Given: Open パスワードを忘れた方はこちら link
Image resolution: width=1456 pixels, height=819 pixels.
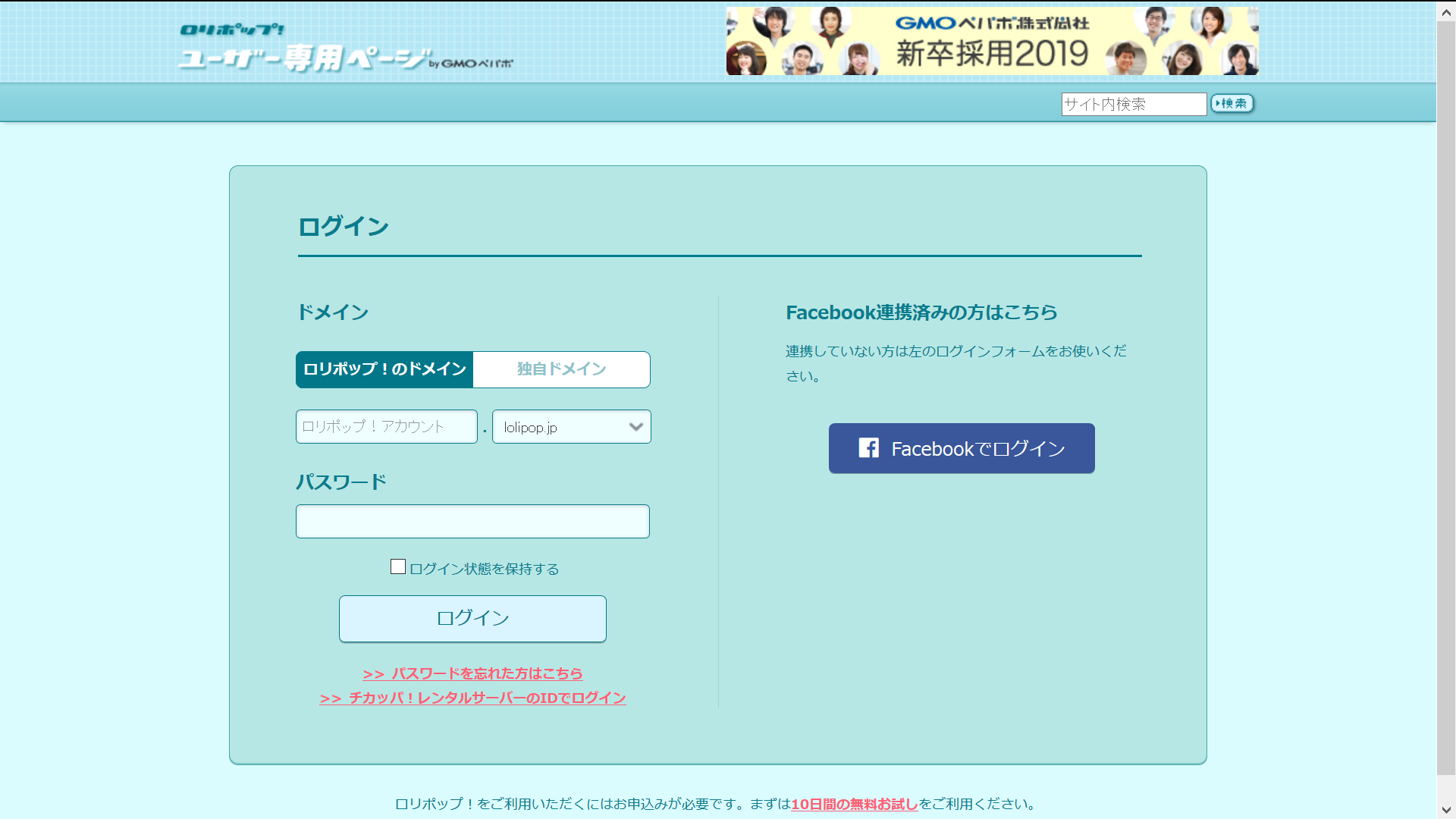Looking at the screenshot, I should tap(472, 673).
